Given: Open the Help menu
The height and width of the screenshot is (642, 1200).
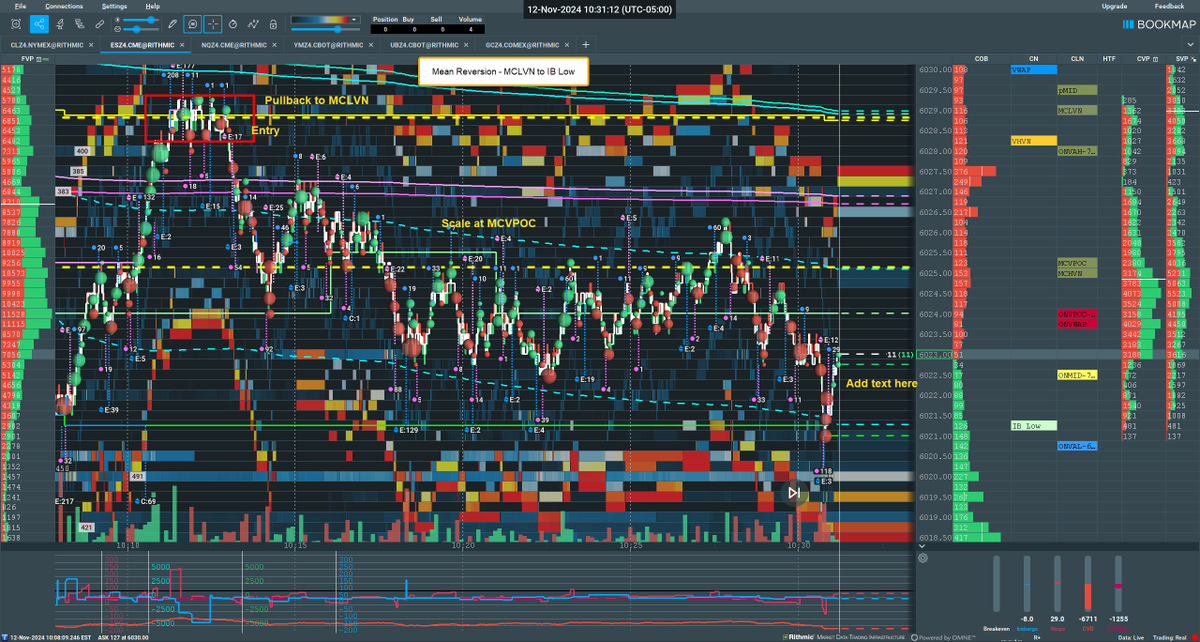Looking at the screenshot, I should coord(152,6).
